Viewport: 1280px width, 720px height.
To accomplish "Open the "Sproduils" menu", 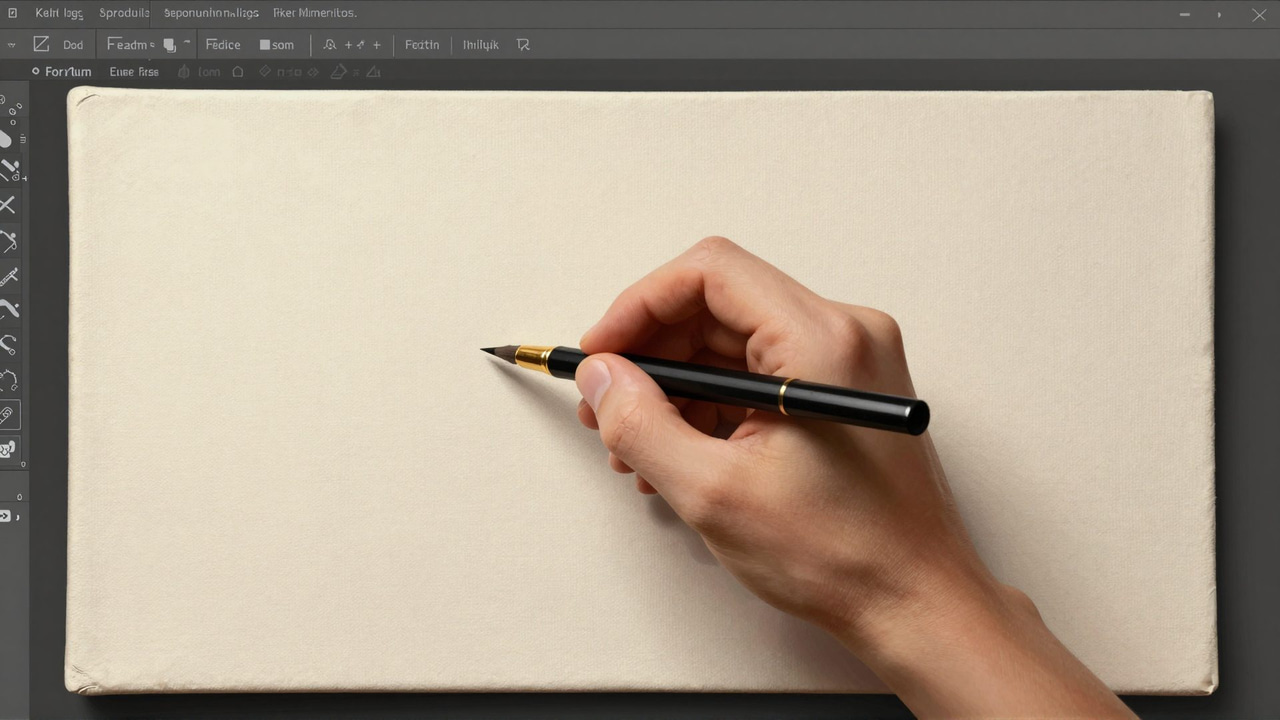I will [124, 13].
